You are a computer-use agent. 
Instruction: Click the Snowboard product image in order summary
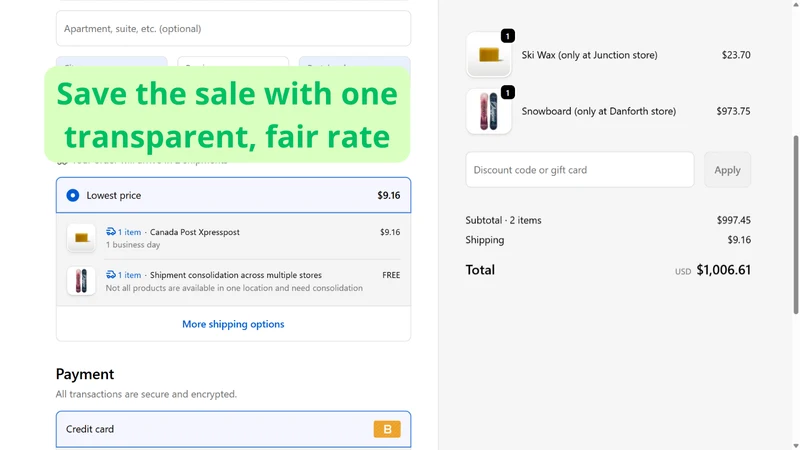pyautogui.click(x=489, y=111)
